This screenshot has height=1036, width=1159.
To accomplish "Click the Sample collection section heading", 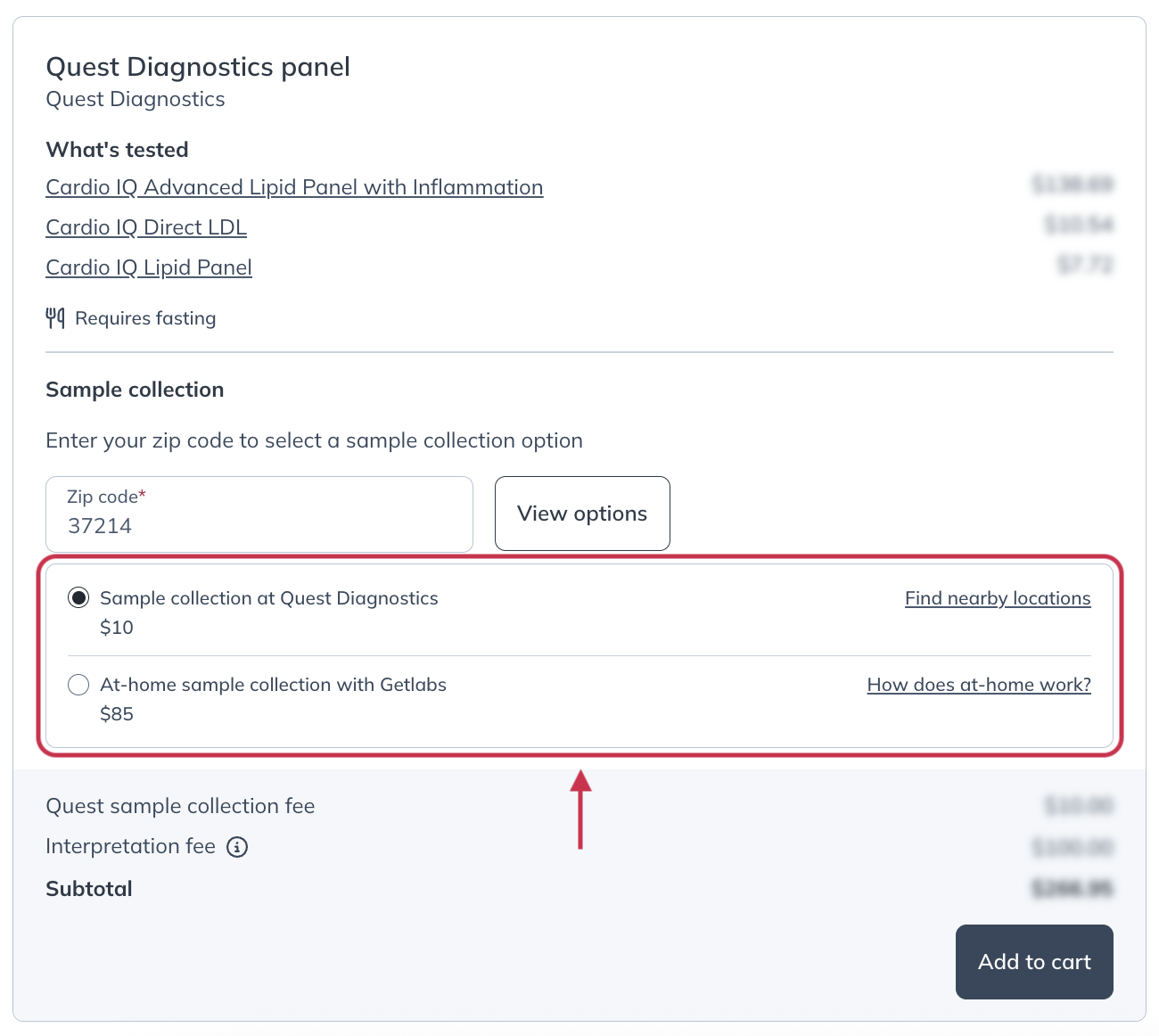I will pos(135,390).
